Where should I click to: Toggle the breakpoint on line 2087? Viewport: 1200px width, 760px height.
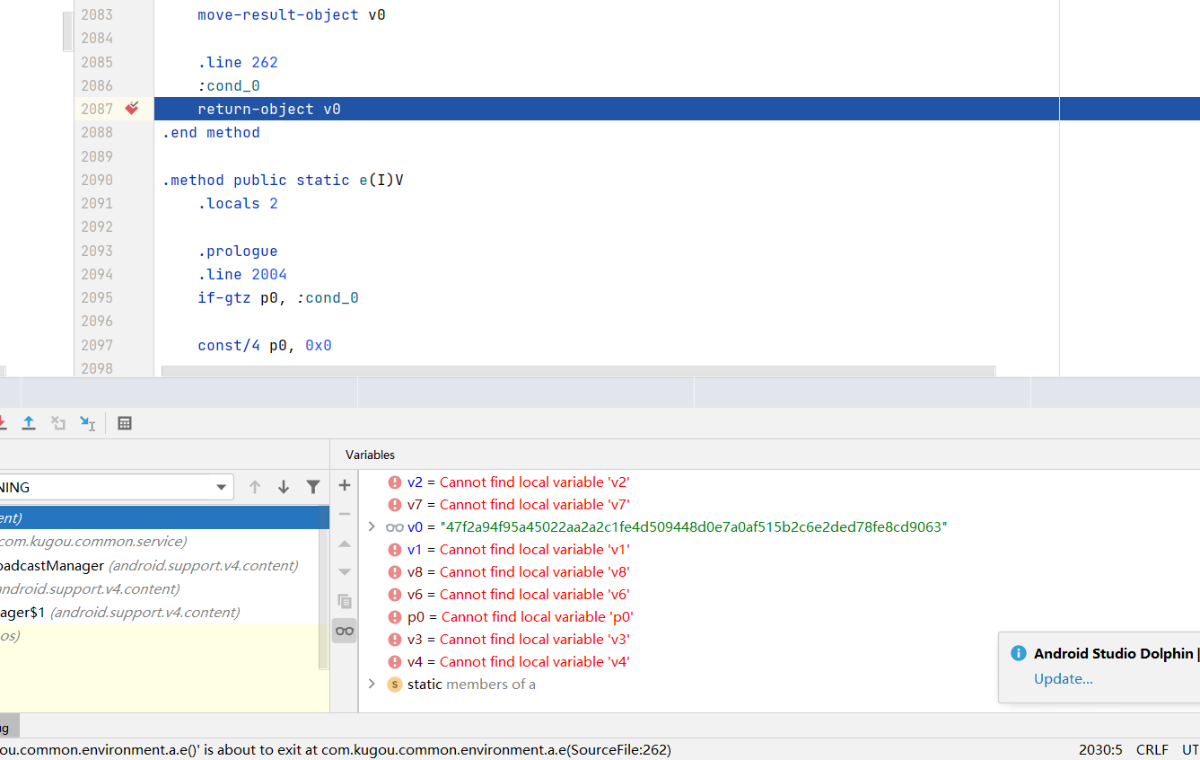point(132,109)
